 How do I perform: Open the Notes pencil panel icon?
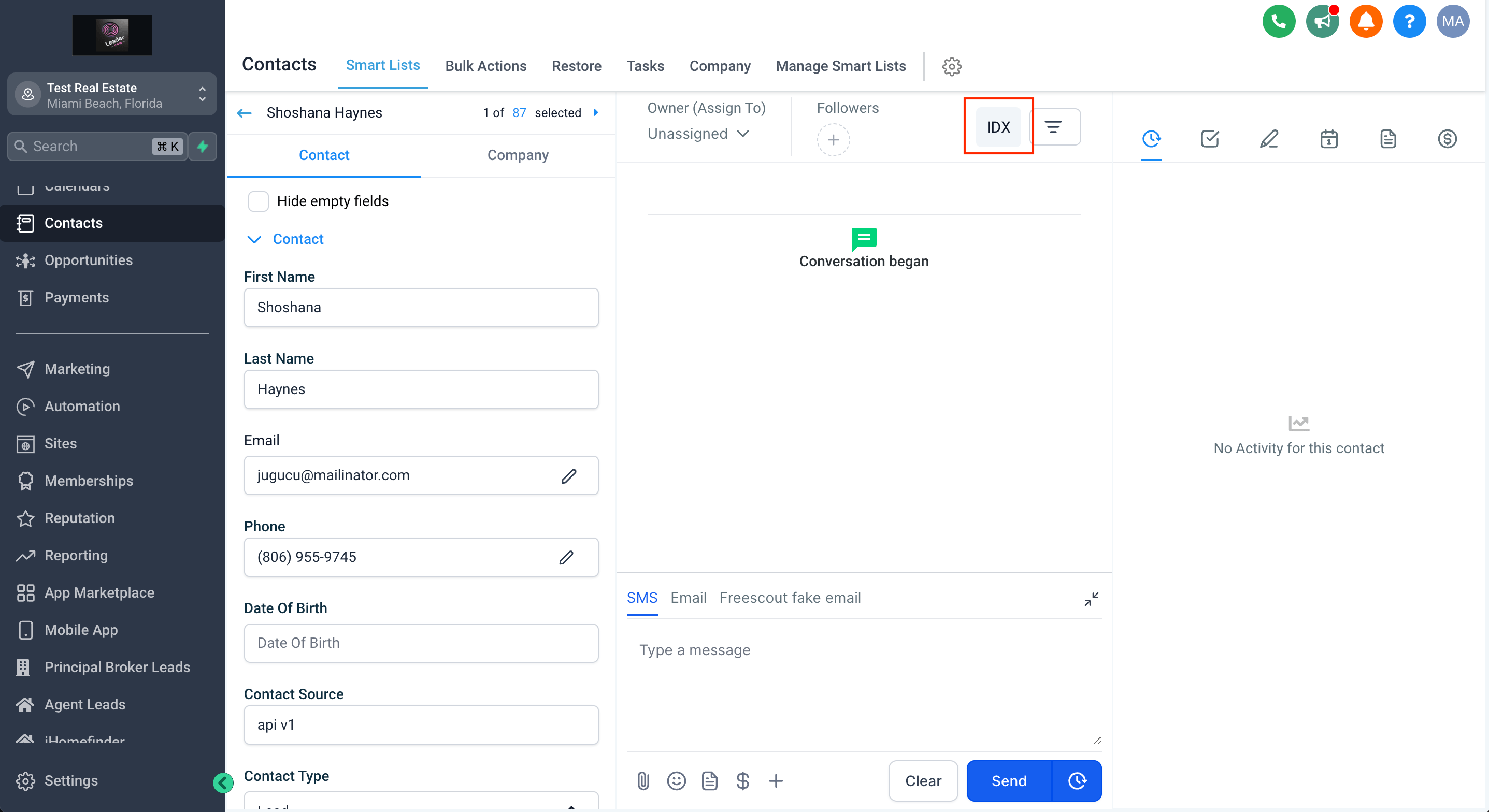pyautogui.click(x=1269, y=139)
